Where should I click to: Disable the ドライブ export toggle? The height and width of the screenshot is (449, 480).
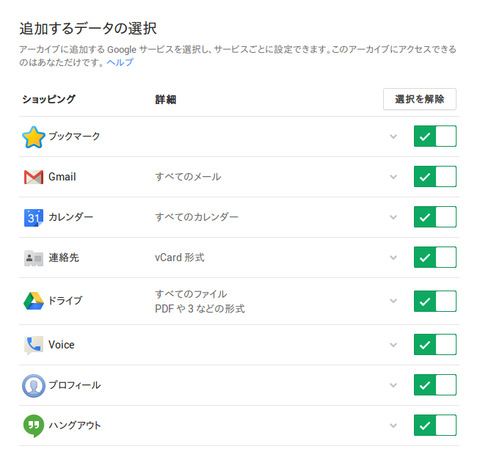tap(435, 301)
